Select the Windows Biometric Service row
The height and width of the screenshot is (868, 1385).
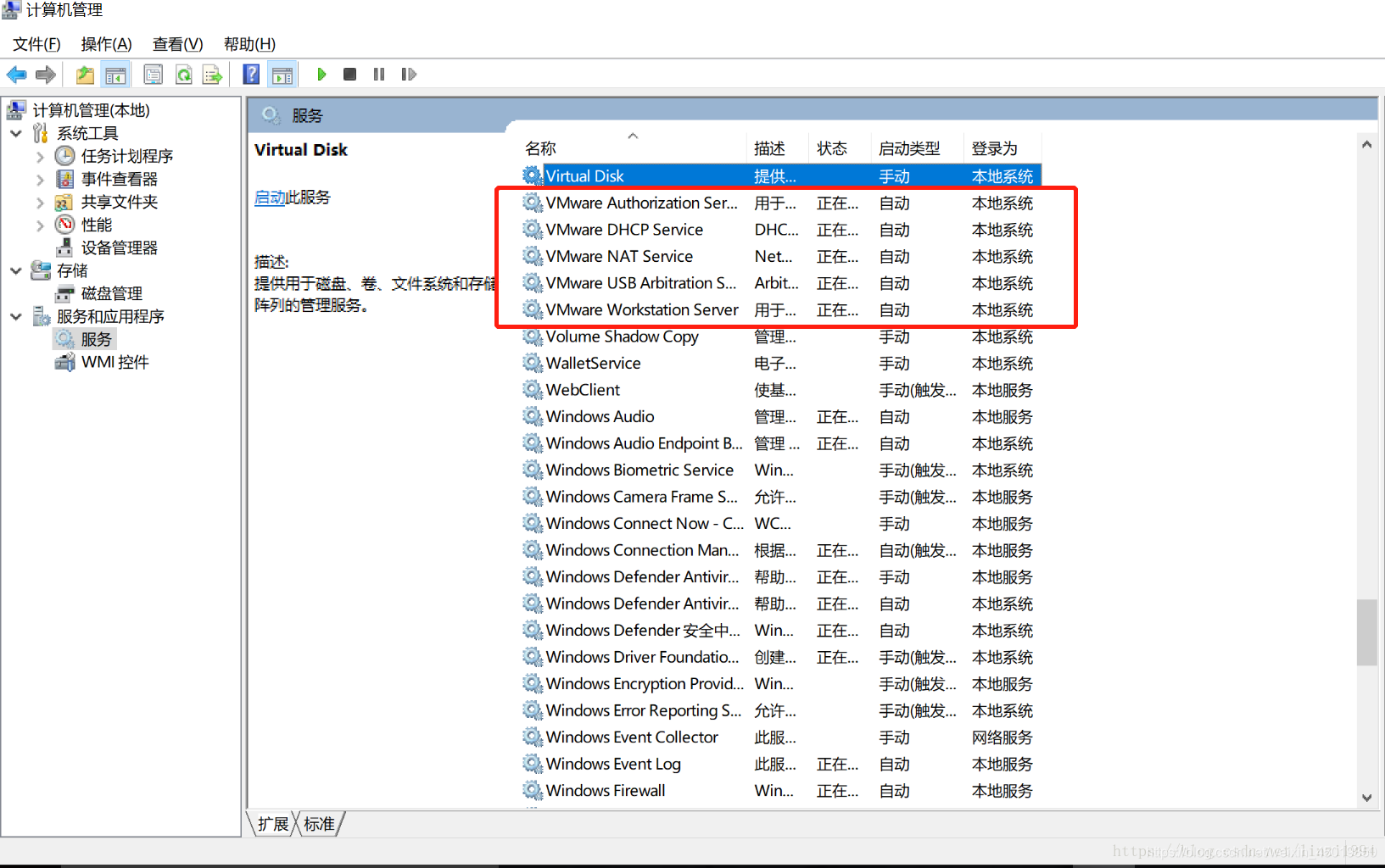coord(780,470)
